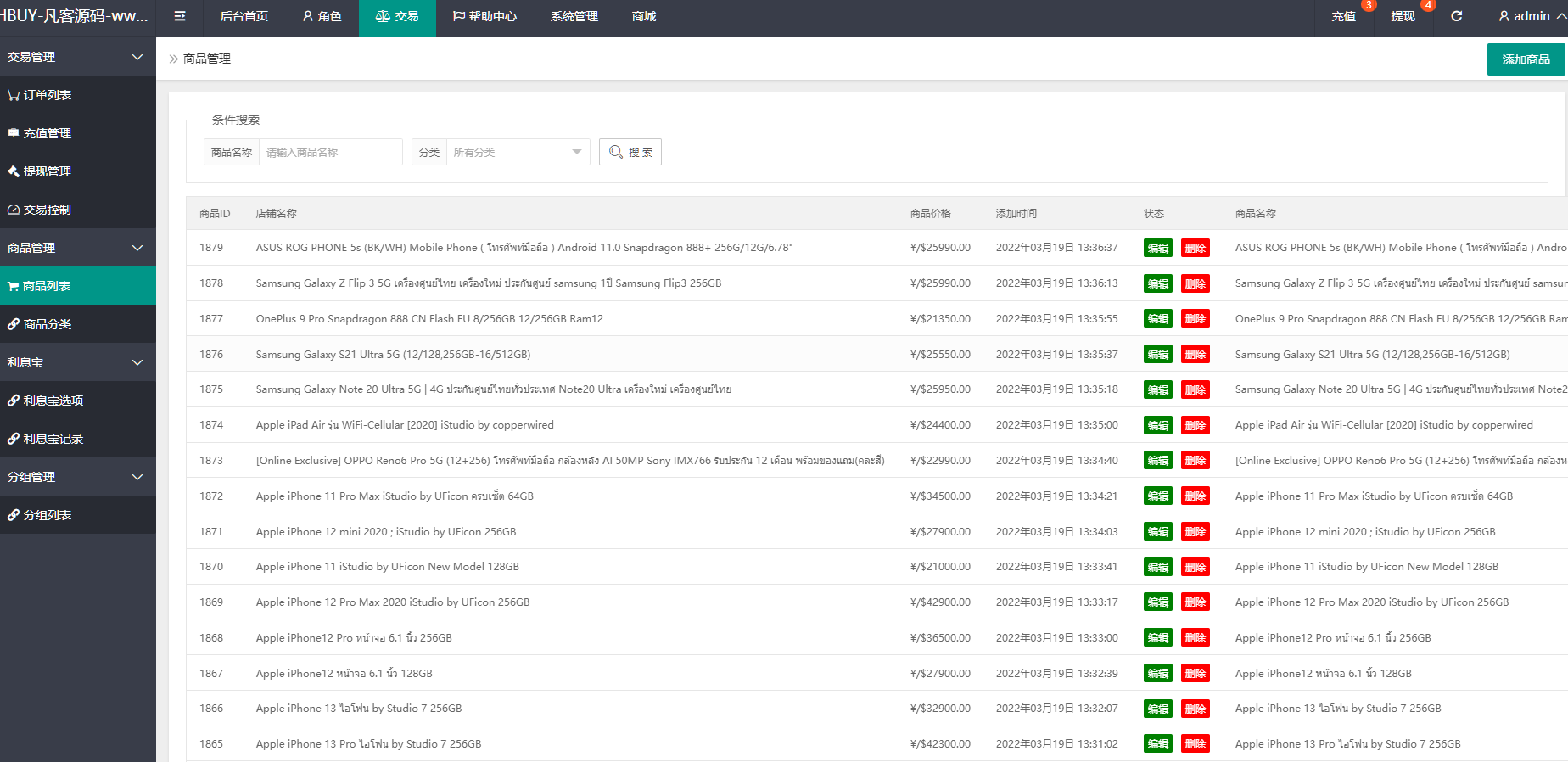Click the 搜索 search button
The image size is (1568, 762).
[630, 153]
